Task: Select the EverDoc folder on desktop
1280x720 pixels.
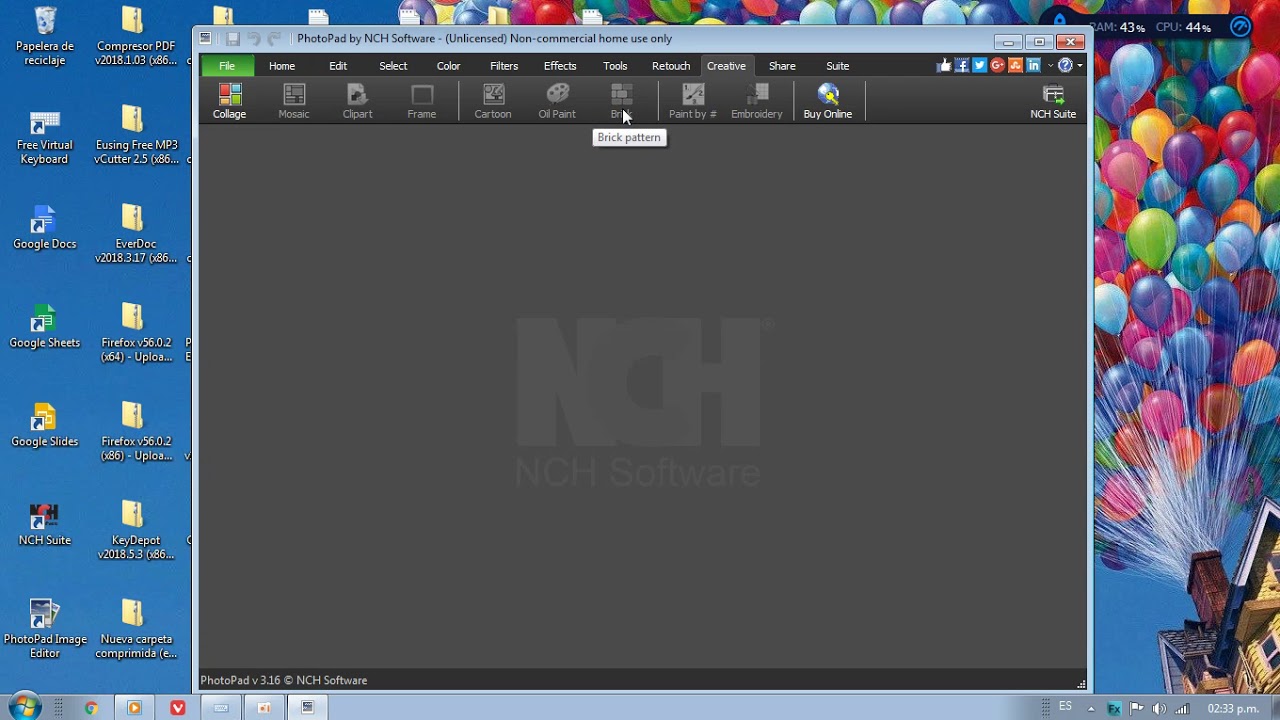Action: coord(136,234)
